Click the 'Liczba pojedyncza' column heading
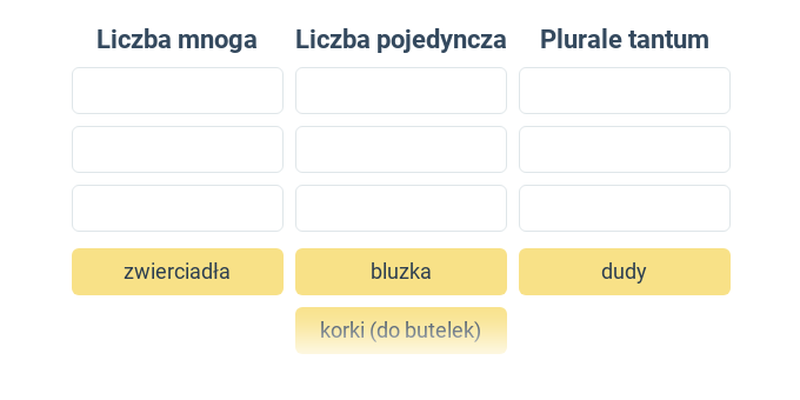 401,40
